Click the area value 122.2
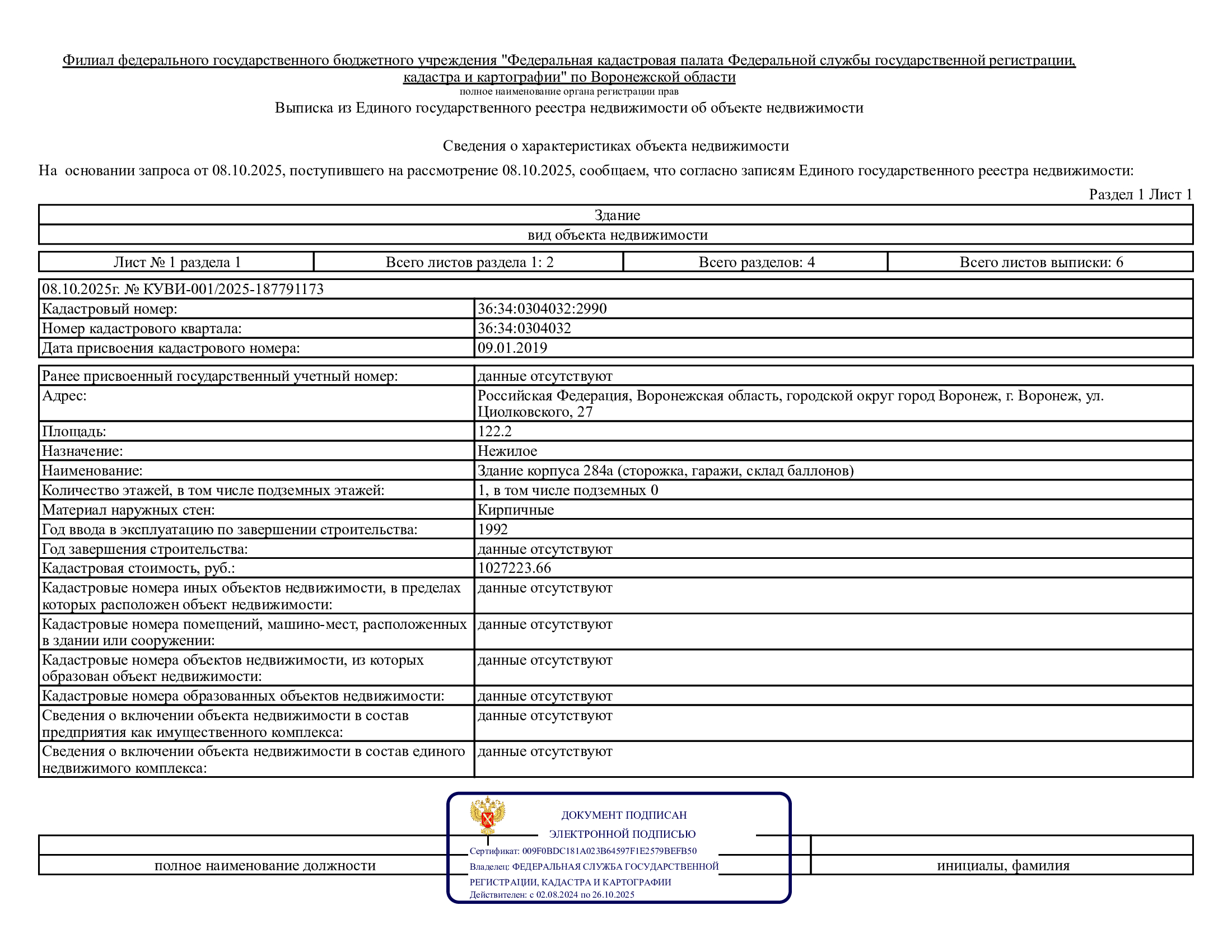This screenshot has width=1232, height=952. click(x=494, y=431)
